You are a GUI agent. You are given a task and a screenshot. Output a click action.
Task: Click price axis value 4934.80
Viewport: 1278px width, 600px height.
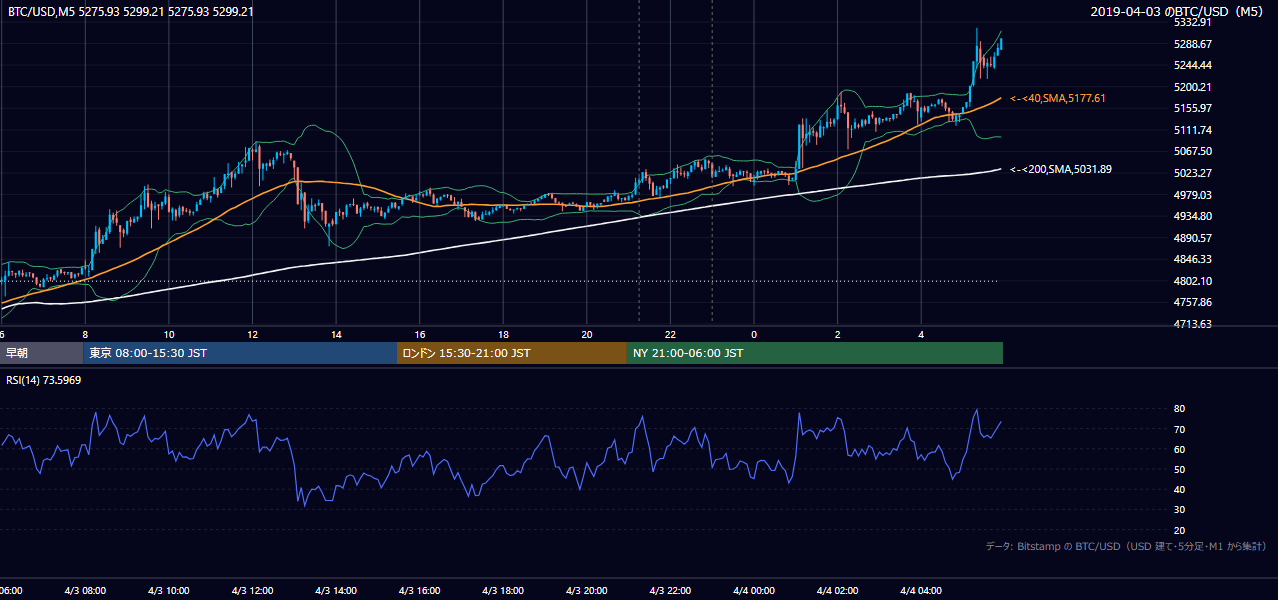pyautogui.click(x=1193, y=216)
